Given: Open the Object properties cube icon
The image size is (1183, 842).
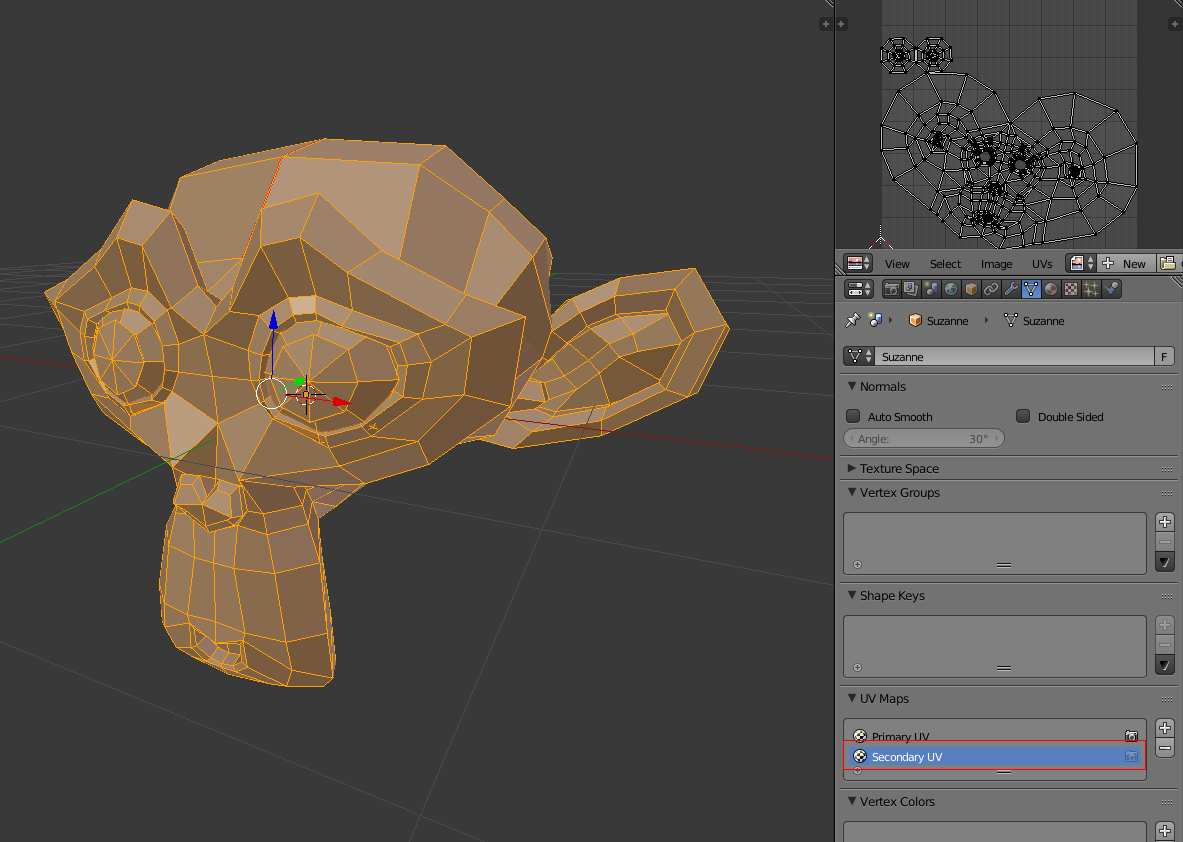Looking at the screenshot, I should 970,288.
